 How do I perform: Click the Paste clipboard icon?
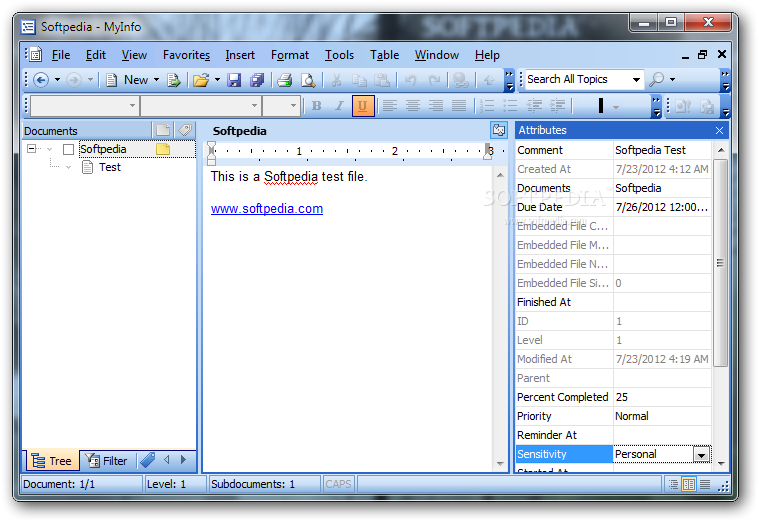(x=382, y=80)
